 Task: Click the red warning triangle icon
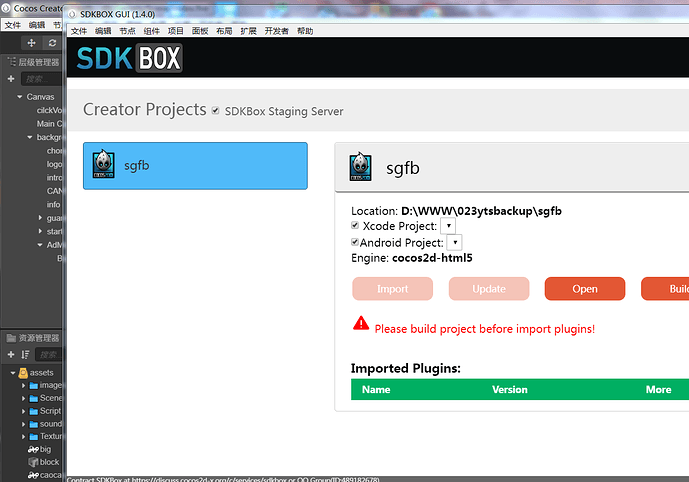point(361,323)
